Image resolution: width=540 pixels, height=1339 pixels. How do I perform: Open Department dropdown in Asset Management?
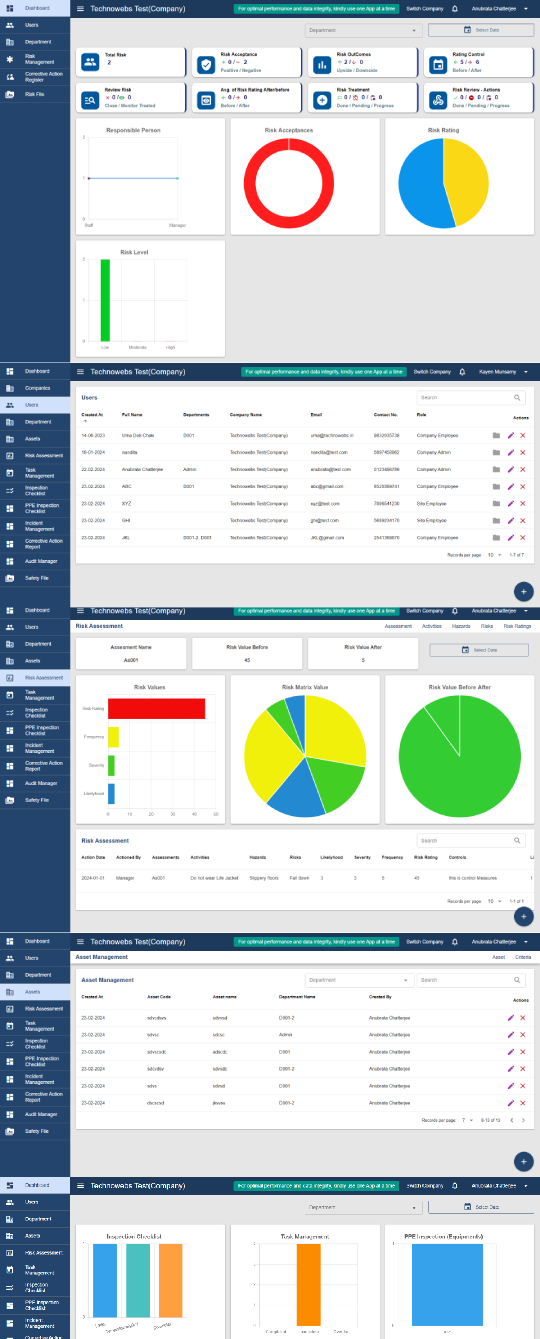coord(359,980)
